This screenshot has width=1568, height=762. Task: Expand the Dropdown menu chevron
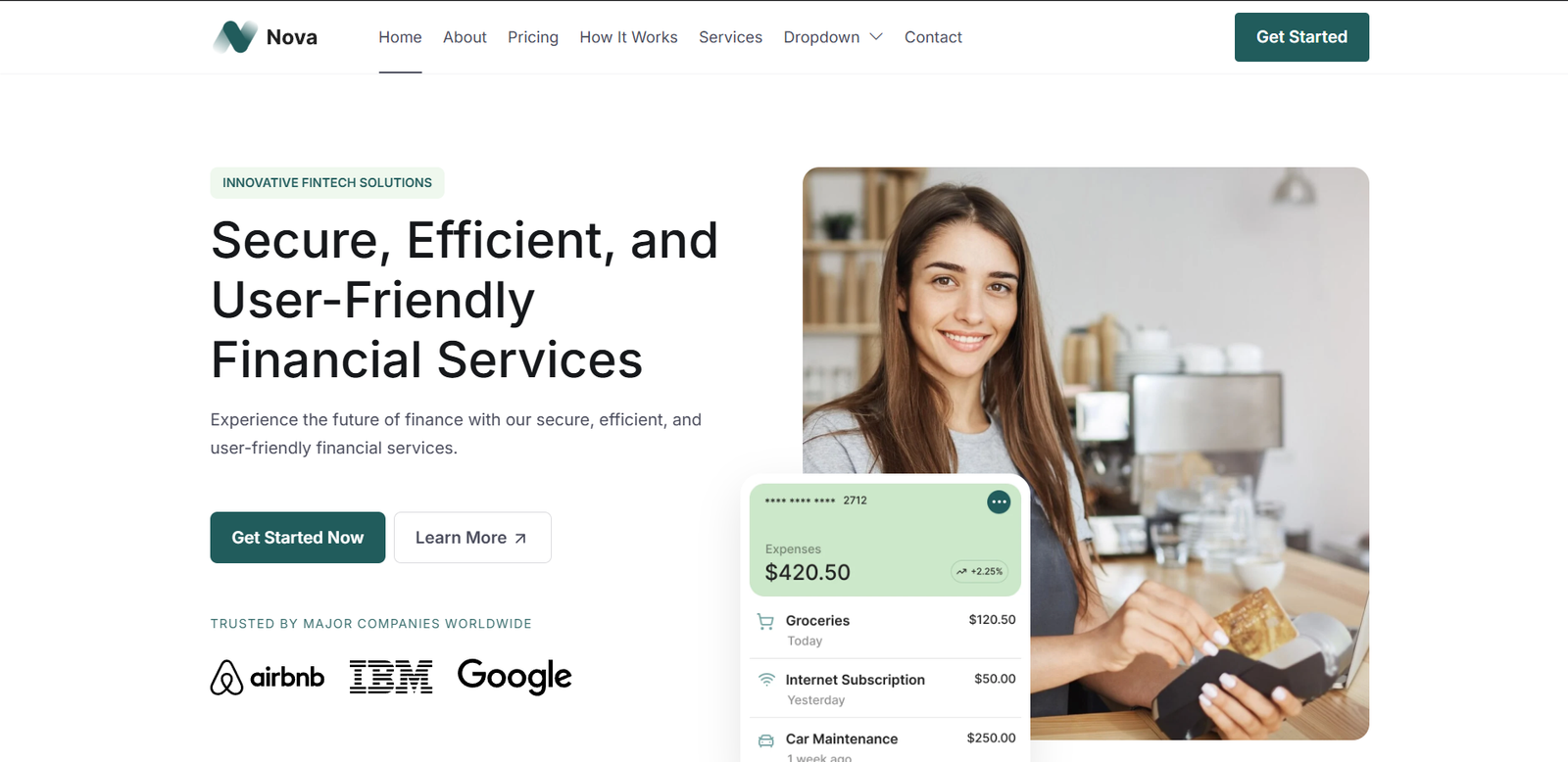coord(876,37)
